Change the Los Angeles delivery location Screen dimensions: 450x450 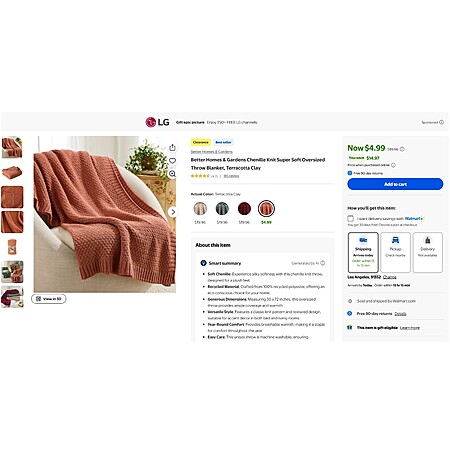click(x=389, y=277)
